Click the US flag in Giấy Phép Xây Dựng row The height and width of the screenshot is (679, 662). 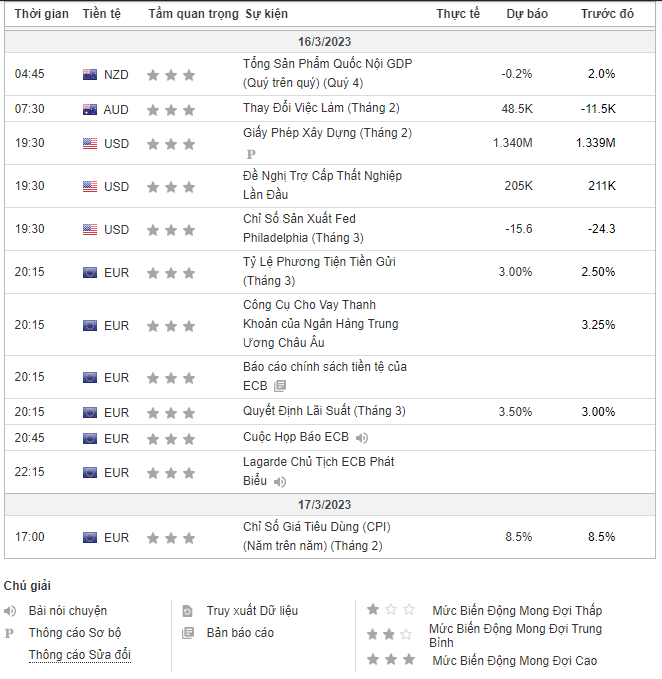[x=90, y=144]
